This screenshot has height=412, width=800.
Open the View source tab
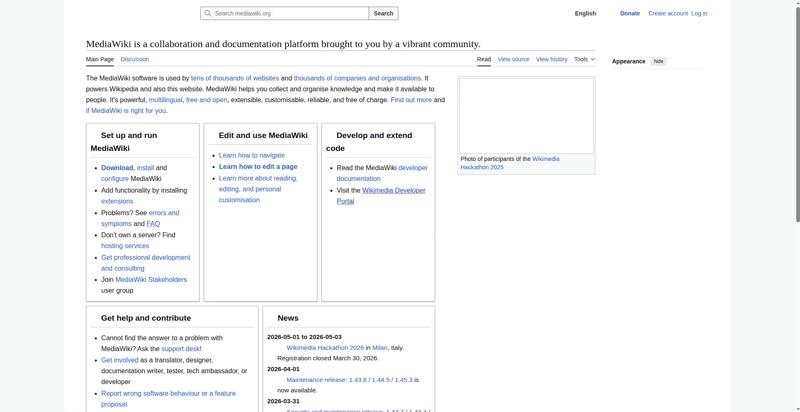(x=513, y=59)
